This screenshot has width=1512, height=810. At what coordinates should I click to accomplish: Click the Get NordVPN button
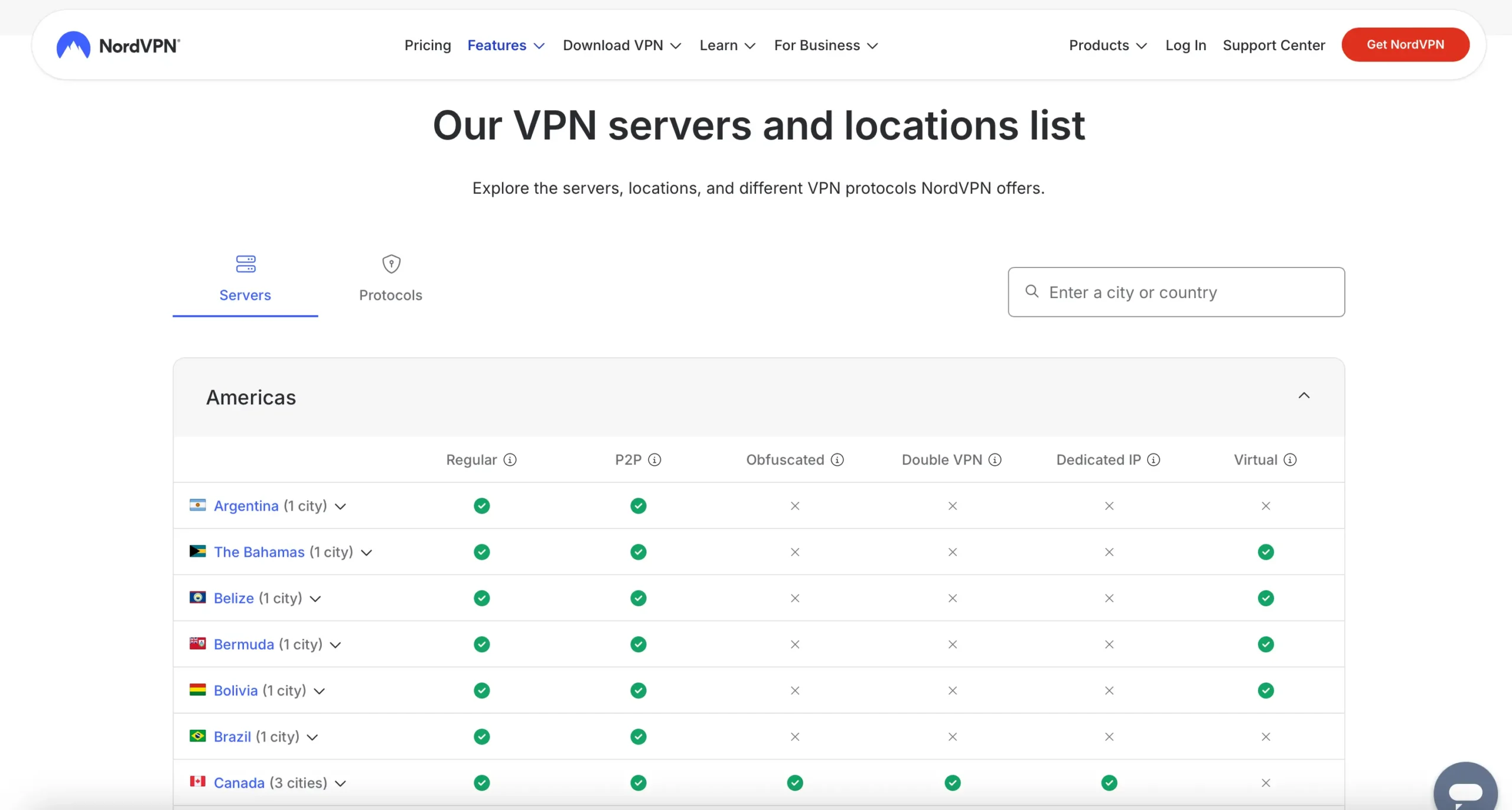click(x=1406, y=45)
